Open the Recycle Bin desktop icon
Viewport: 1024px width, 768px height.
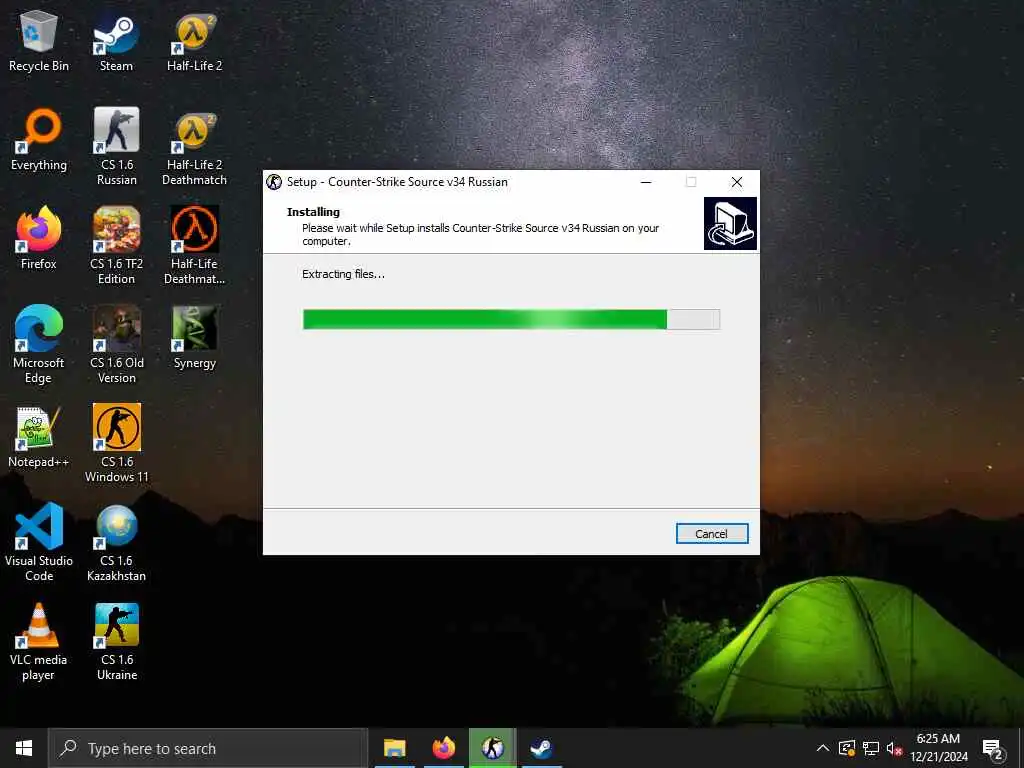click(x=39, y=40)
